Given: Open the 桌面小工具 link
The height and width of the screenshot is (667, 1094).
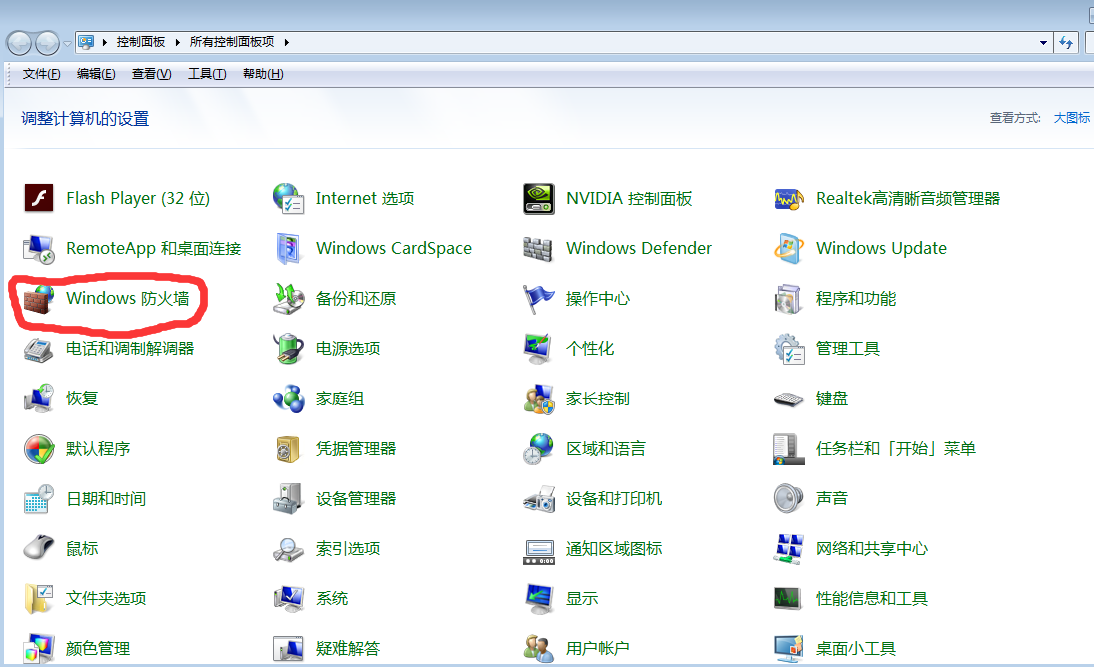Looking at the screenshot, I should (856, 649).
